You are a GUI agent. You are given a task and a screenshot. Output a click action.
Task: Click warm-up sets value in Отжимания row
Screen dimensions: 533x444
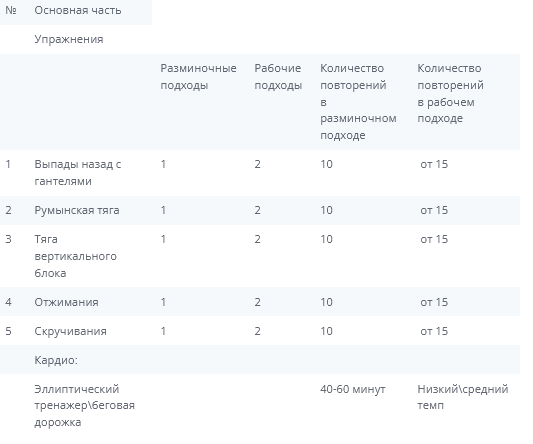(x=164, y=302)
